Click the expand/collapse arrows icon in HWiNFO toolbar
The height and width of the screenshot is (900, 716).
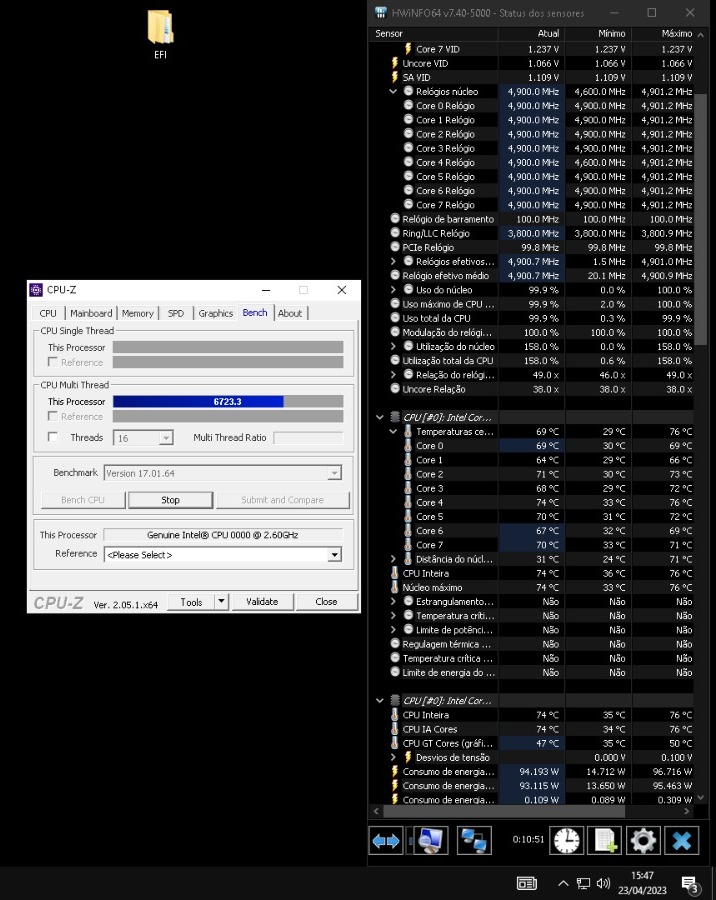(386, 840)
